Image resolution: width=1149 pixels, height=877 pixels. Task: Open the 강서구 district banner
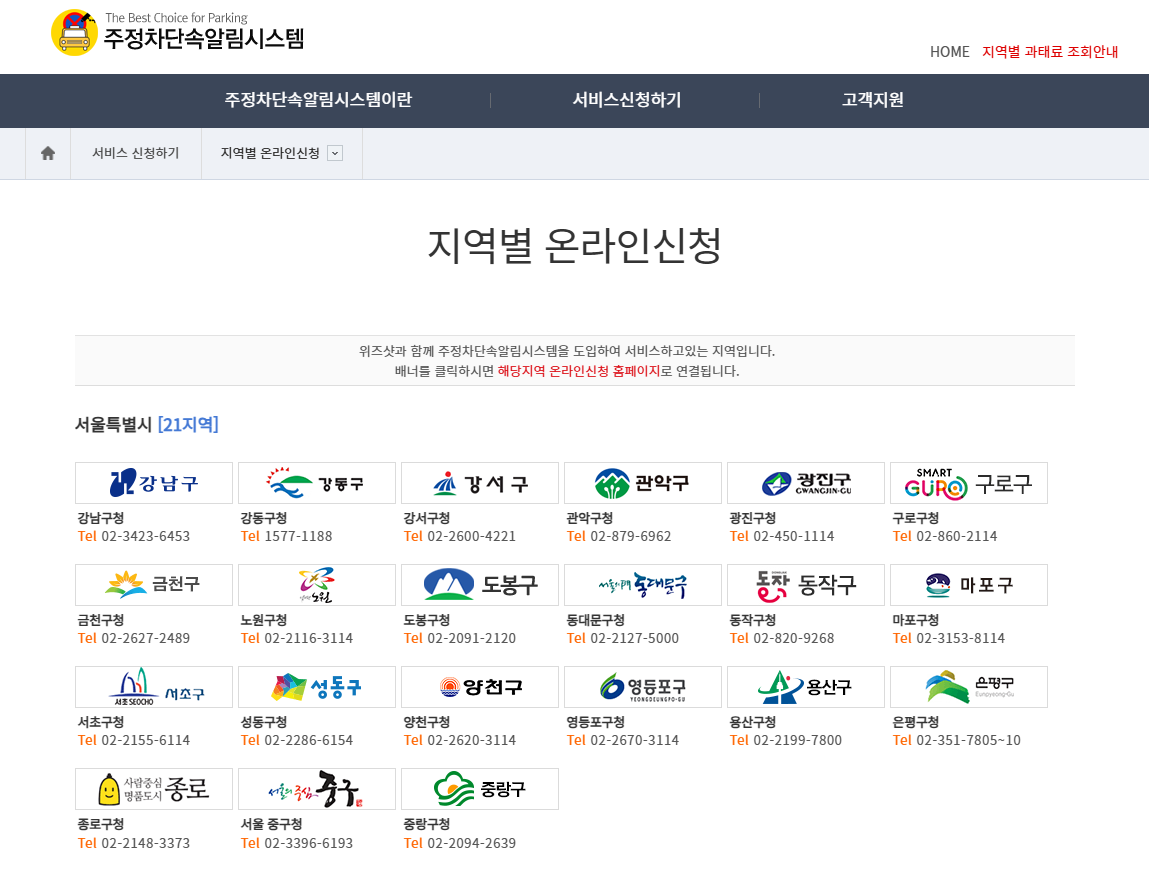click(480, 483)
